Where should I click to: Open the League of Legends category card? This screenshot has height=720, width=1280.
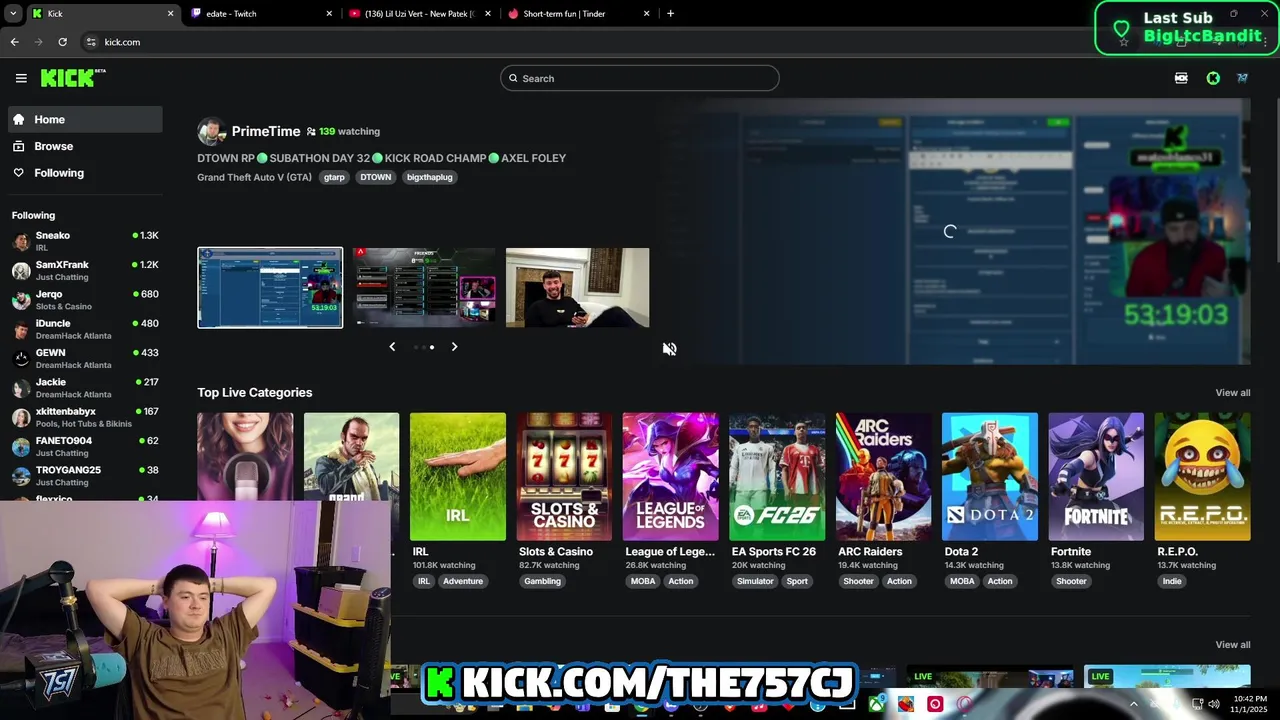coord(670,477)
